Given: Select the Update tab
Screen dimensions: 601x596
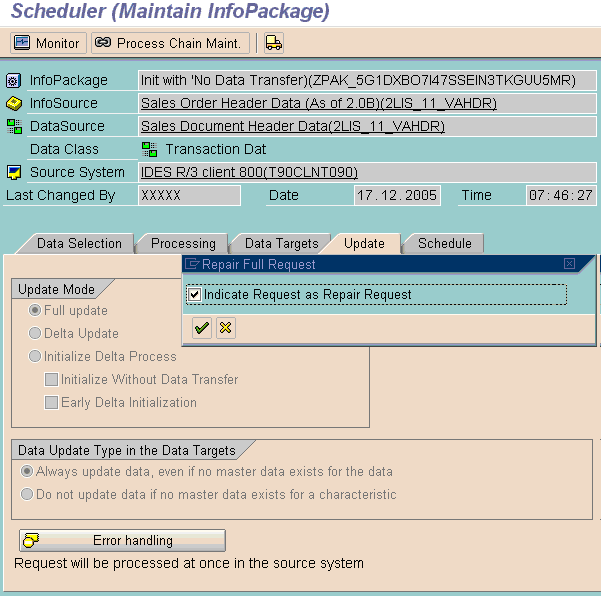Looking at the screenshot, I should 364,244.
